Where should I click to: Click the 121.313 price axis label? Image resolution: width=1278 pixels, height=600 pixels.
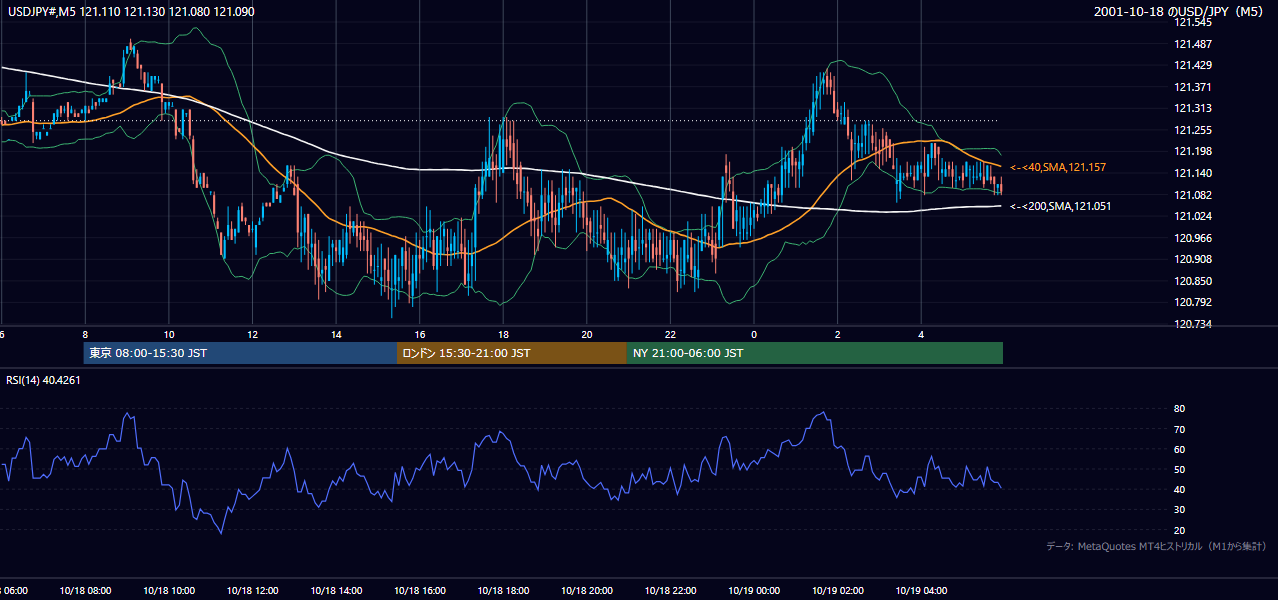1194,108
